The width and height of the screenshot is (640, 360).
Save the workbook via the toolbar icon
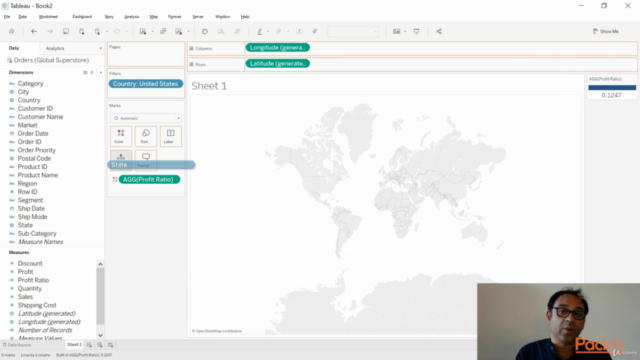coord(66,31)
